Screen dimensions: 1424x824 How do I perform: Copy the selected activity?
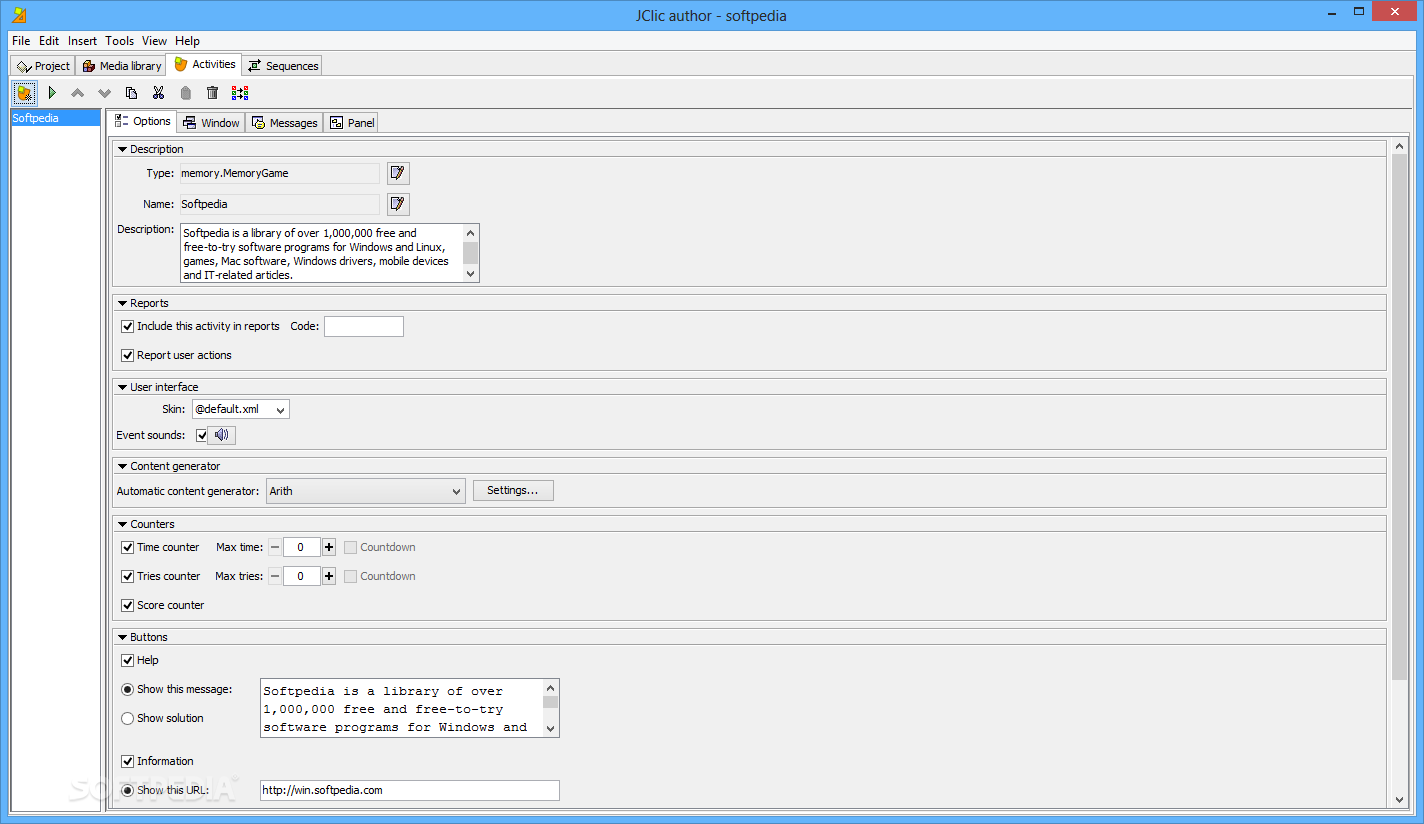[131, 93]
